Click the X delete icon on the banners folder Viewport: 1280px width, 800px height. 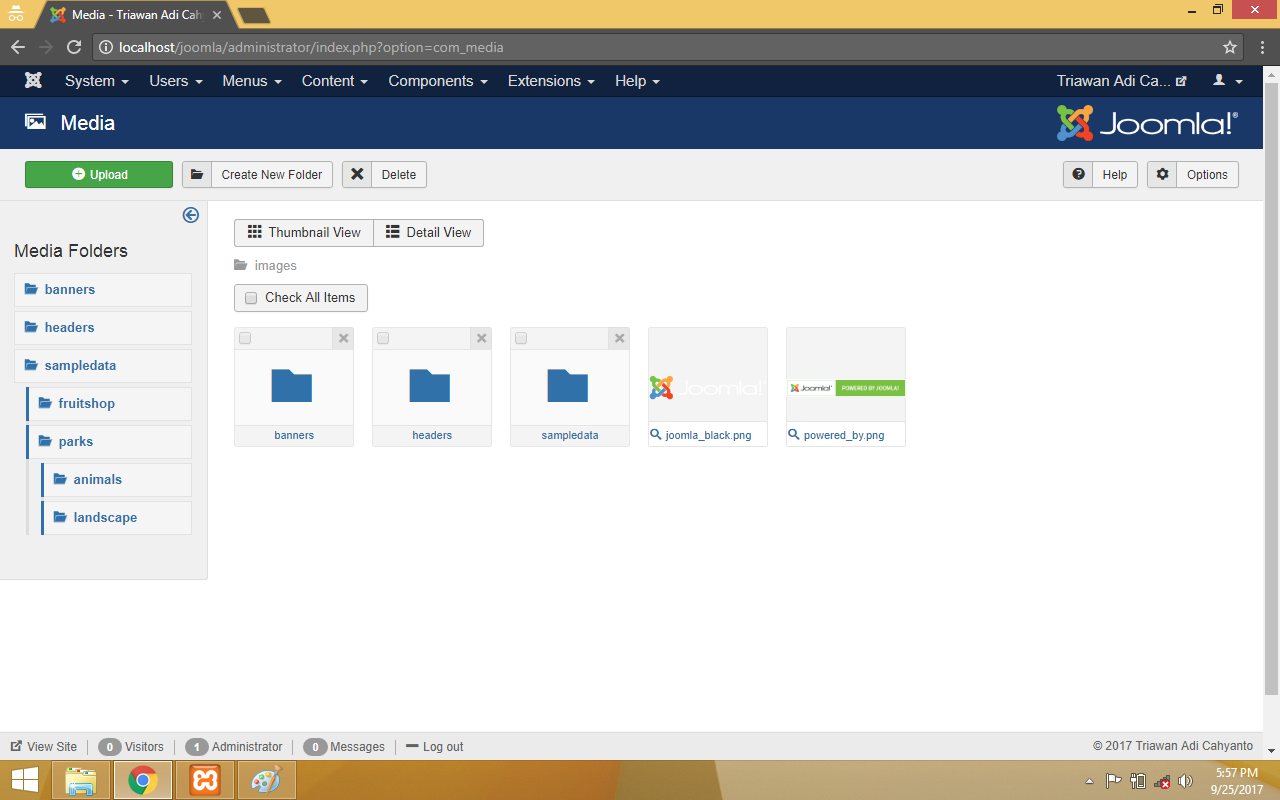(343, 339)
